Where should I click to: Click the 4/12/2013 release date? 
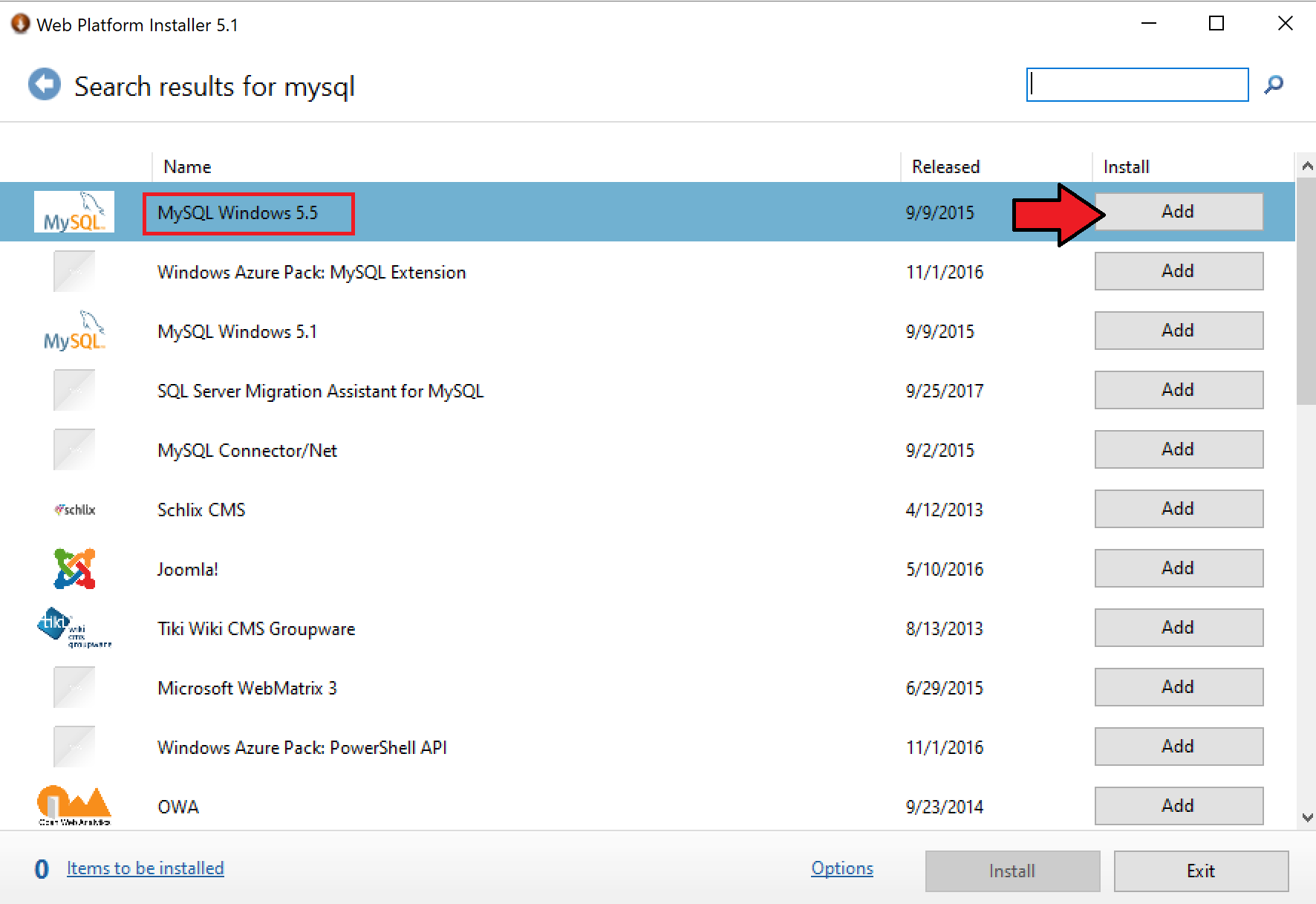[x=945, y=510]
